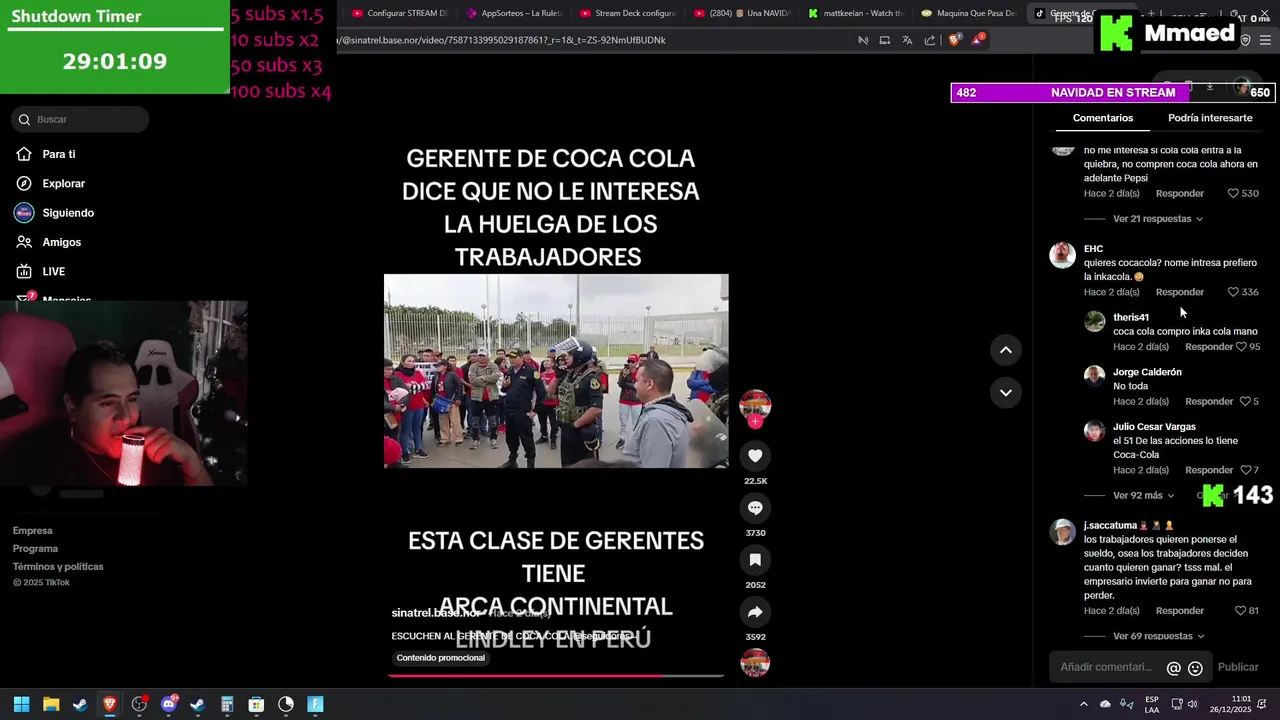Click the Añadir comentario input field
Screen dimensions: 1280x720
click(1106, 667)
